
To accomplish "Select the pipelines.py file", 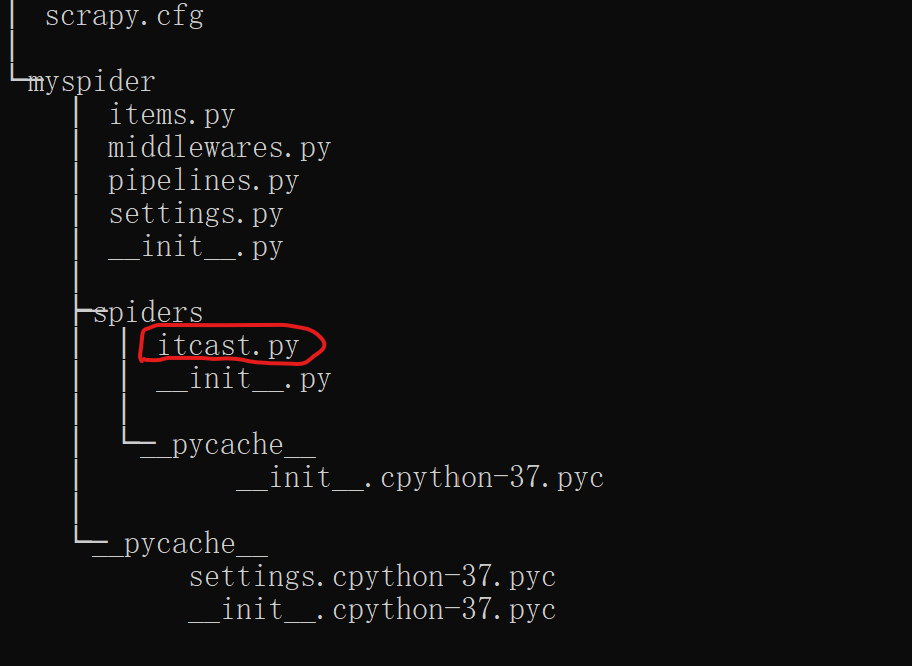I will click(x=203, y=180).
